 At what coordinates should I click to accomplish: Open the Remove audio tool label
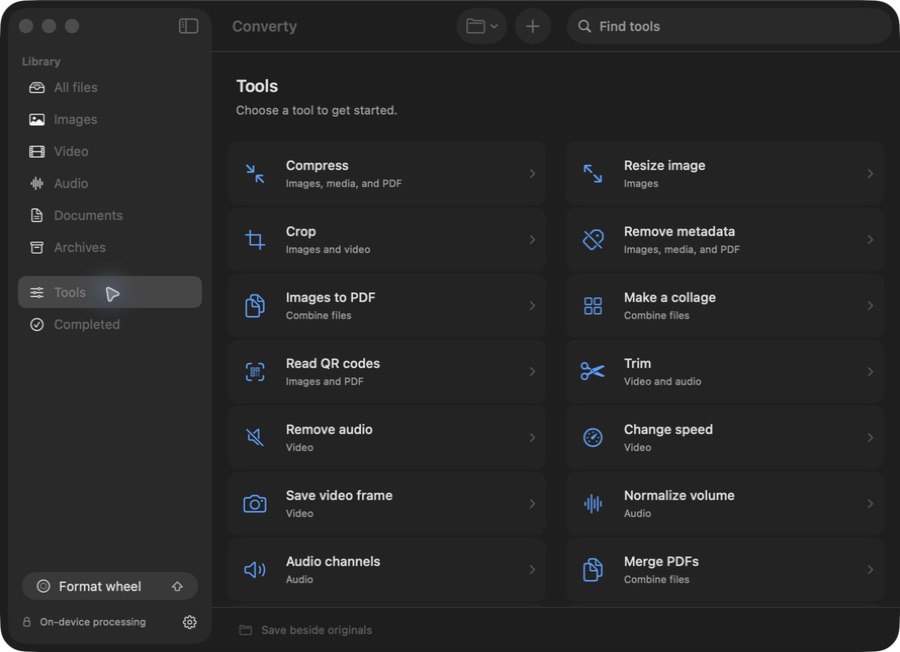(x=329, y=430)
